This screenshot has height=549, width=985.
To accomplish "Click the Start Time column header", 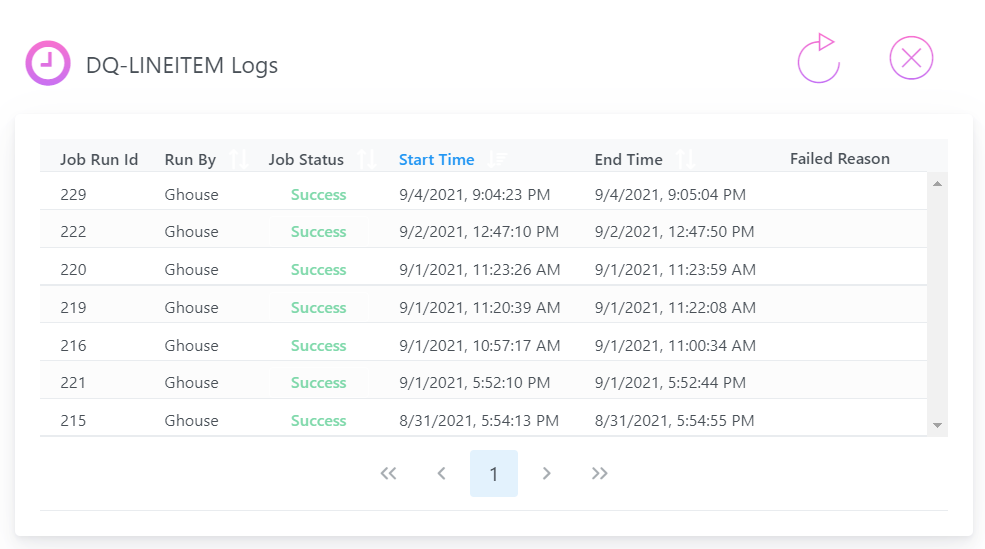I will 437,160.
